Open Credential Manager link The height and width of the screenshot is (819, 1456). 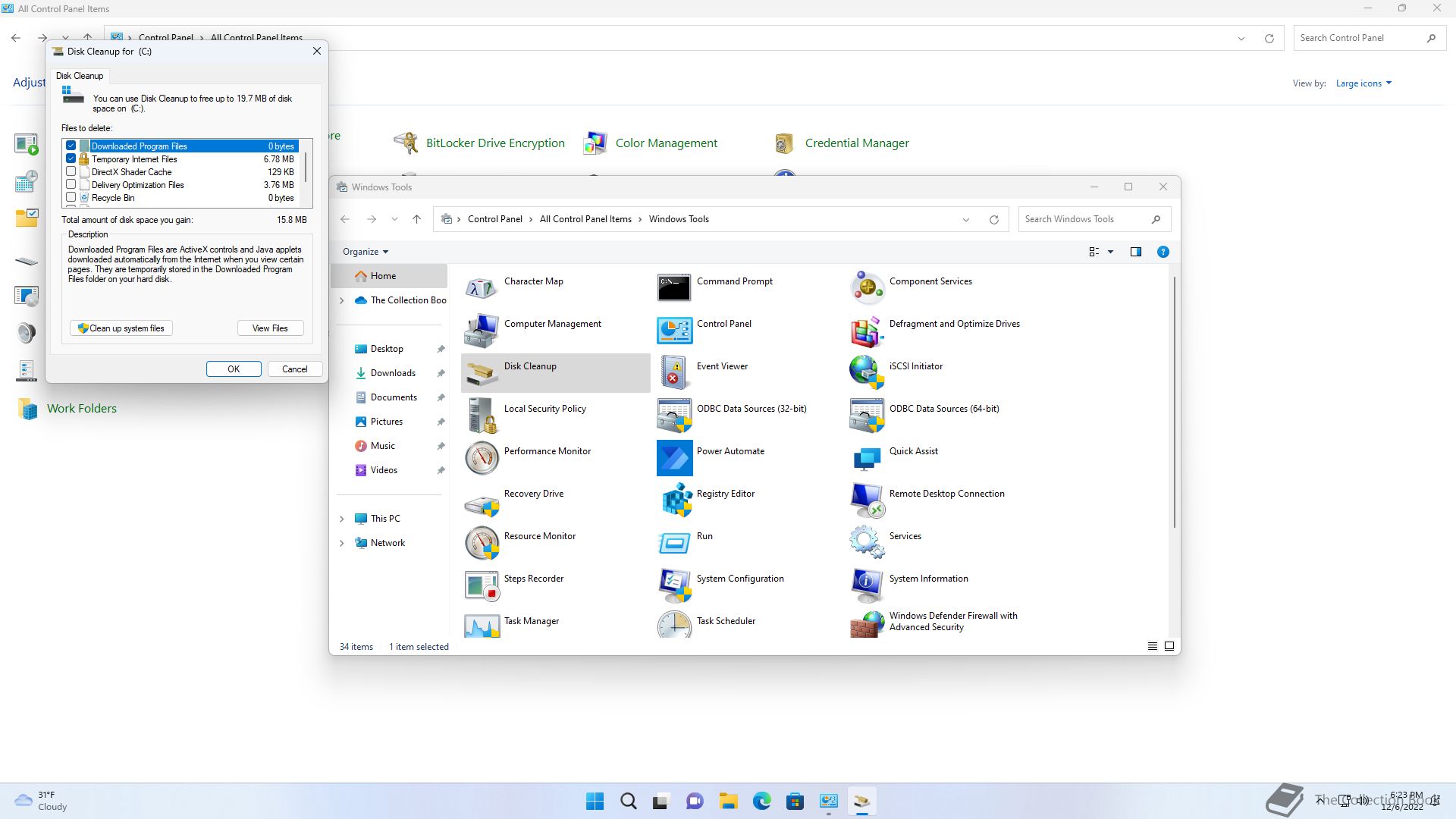(x=857, y=143)
